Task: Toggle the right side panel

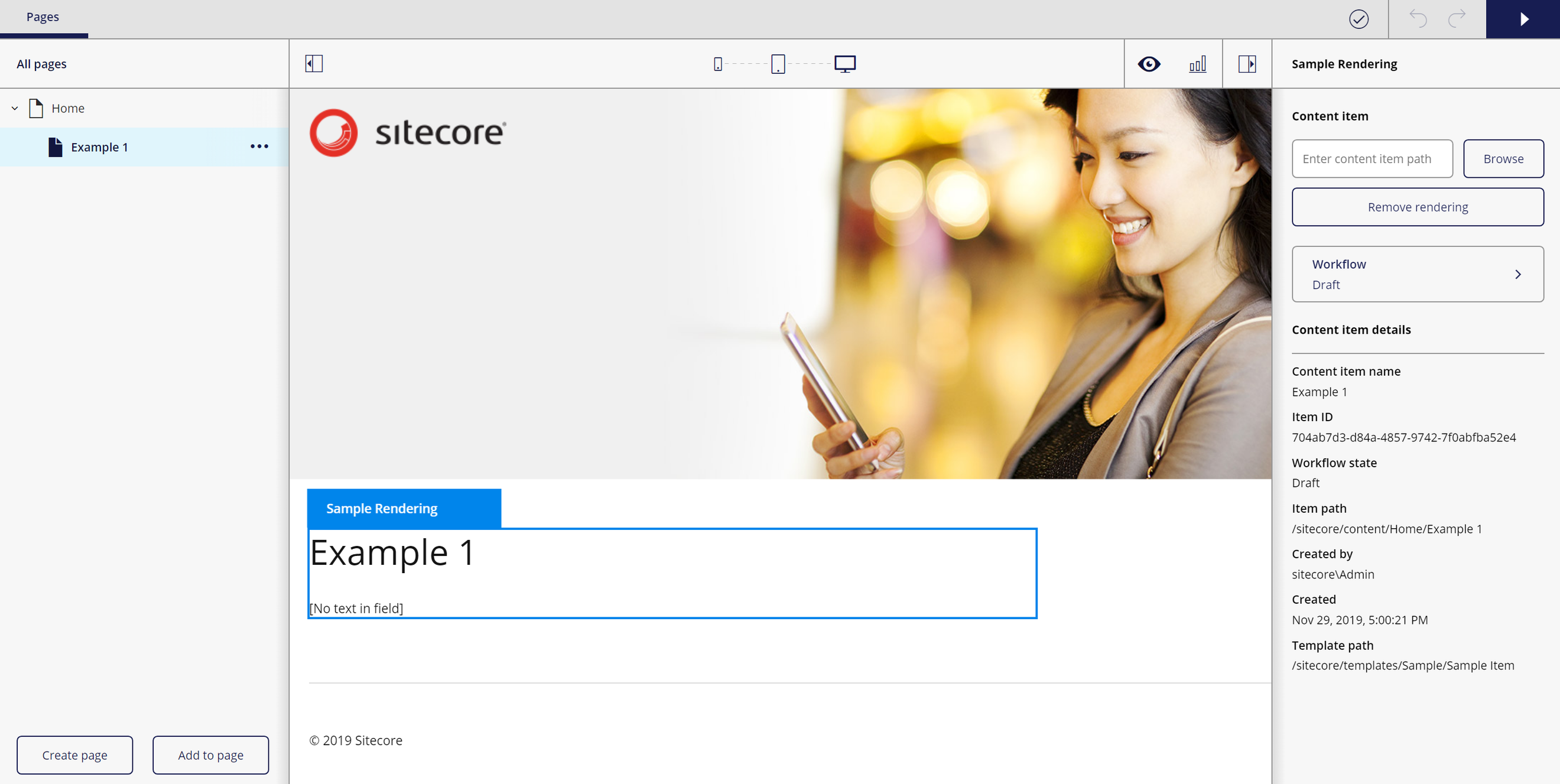Action: 1247,64
